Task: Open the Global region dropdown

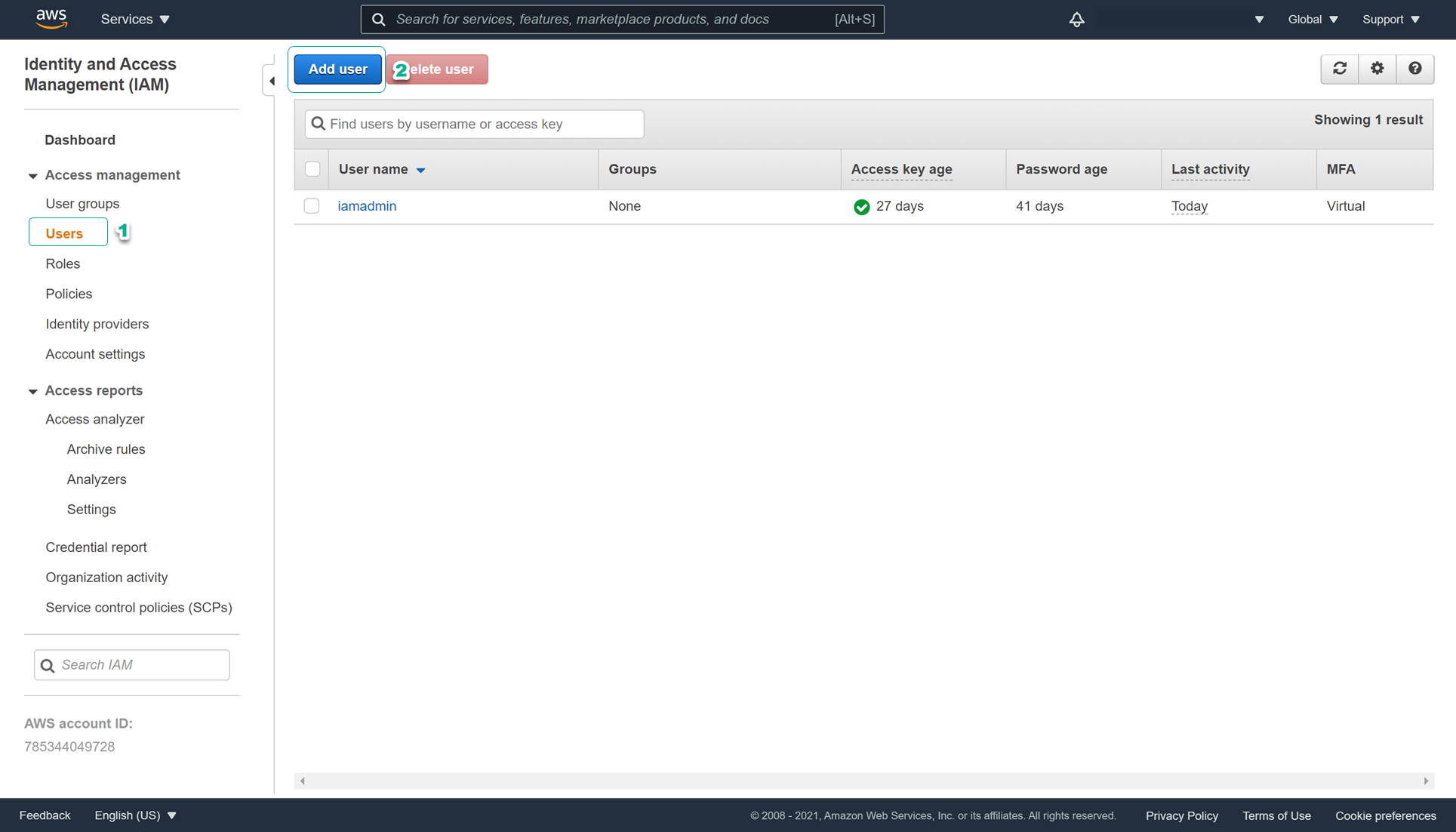Action: (1313, 20)
